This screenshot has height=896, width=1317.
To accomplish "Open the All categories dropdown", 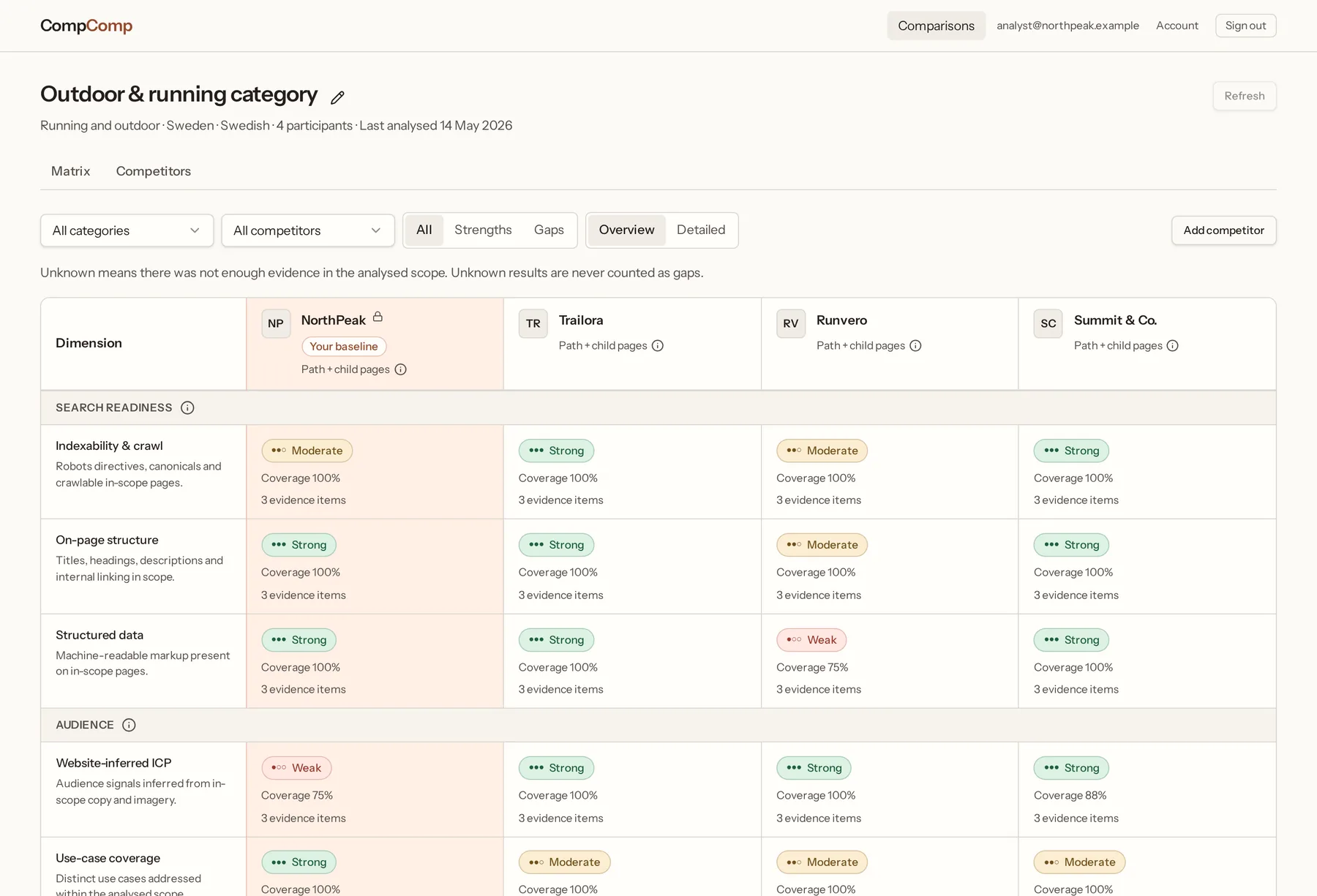I will coord(127,230).
